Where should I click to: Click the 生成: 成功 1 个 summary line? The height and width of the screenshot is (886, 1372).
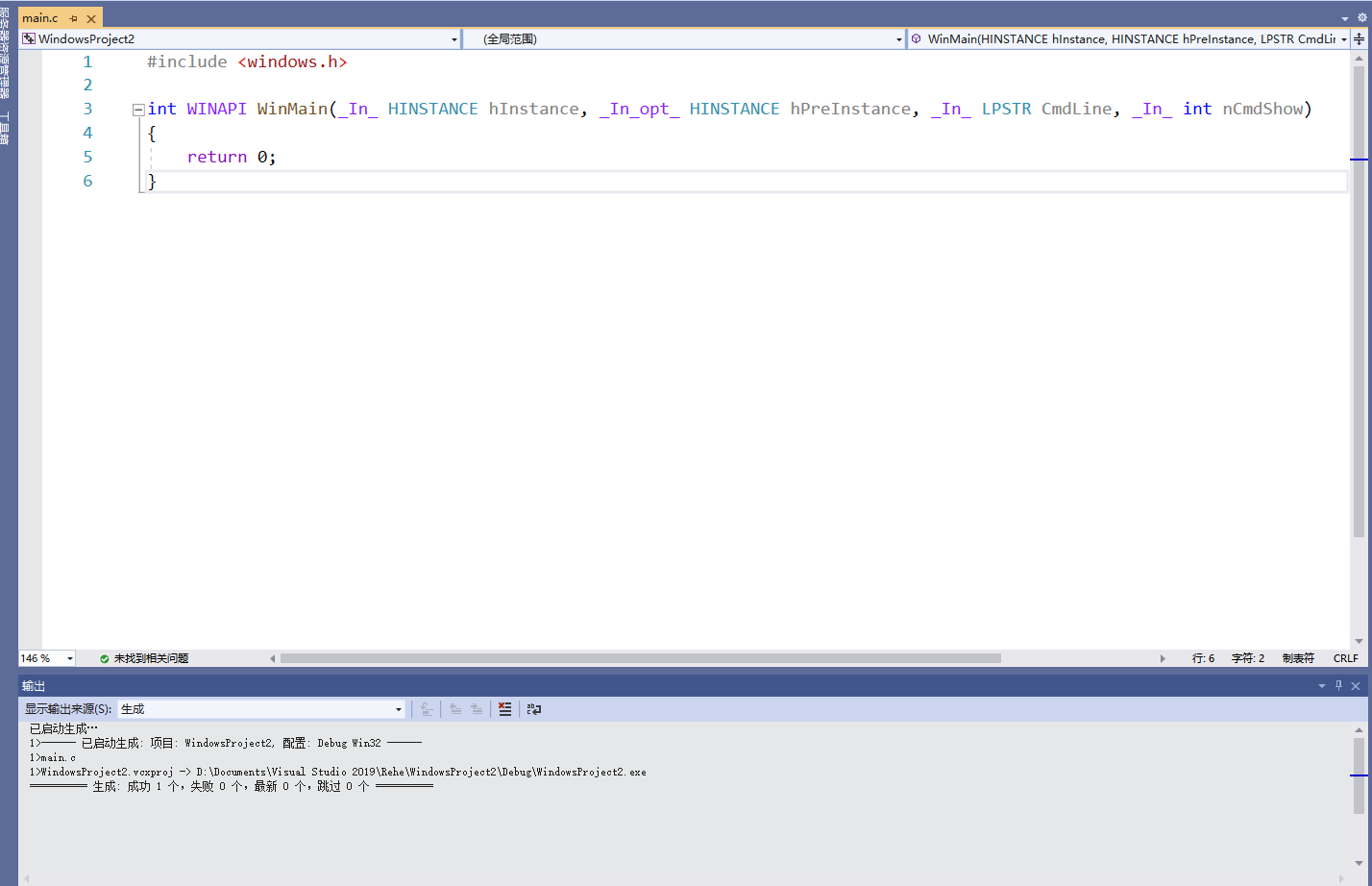coord(231,786)
